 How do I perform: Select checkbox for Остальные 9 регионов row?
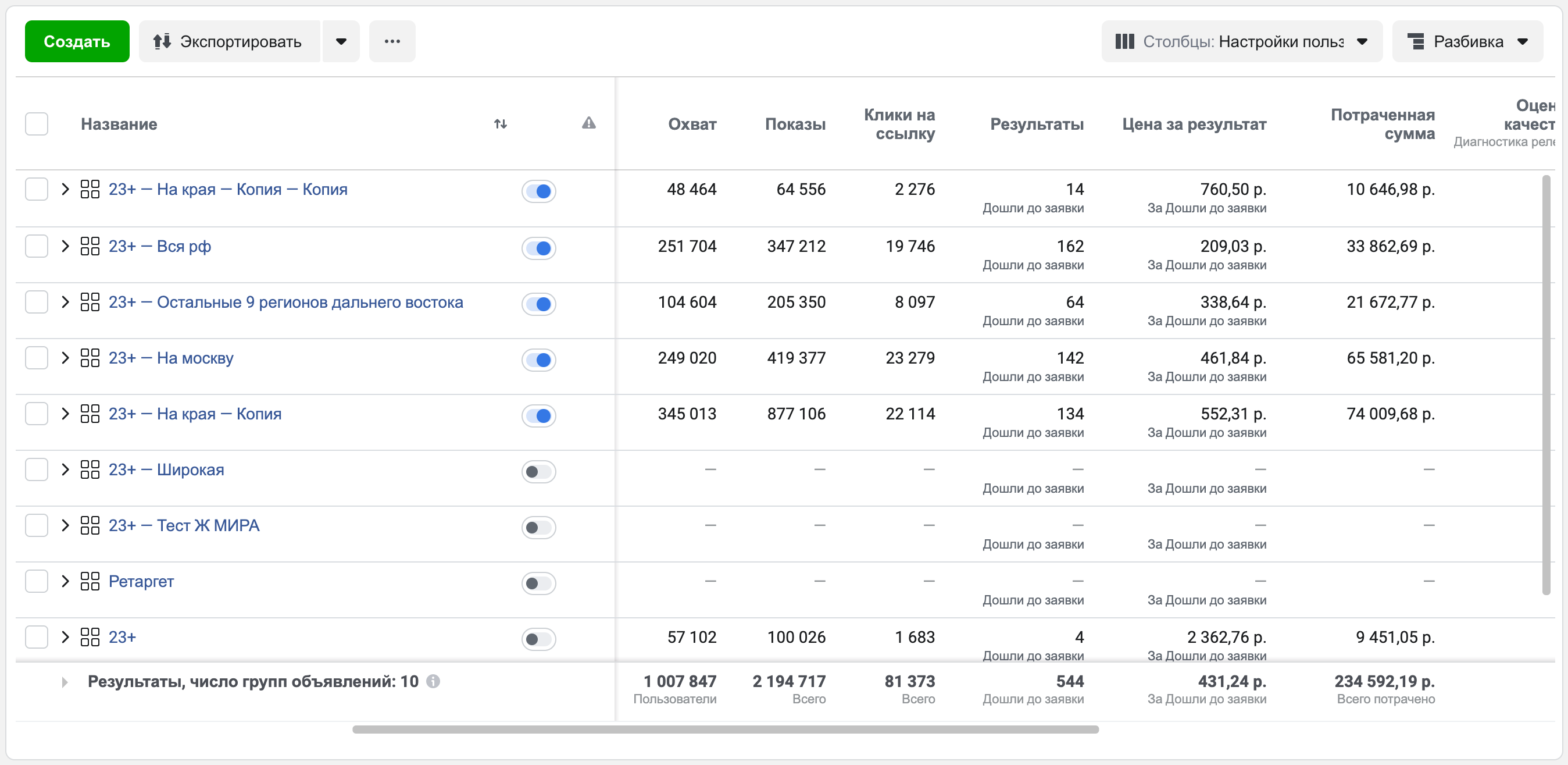(37, 301)
